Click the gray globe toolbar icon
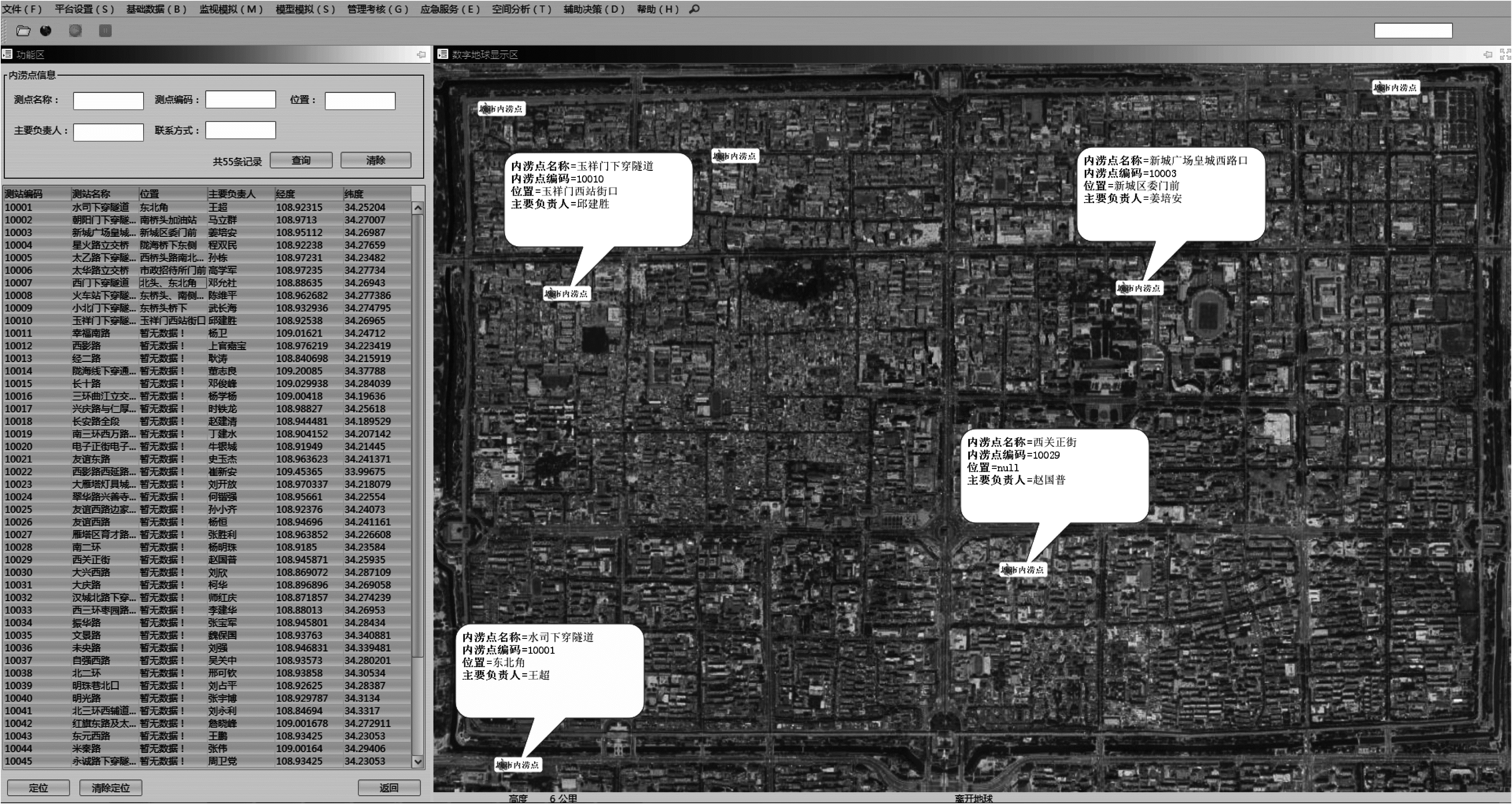 (x=75, y=30)
